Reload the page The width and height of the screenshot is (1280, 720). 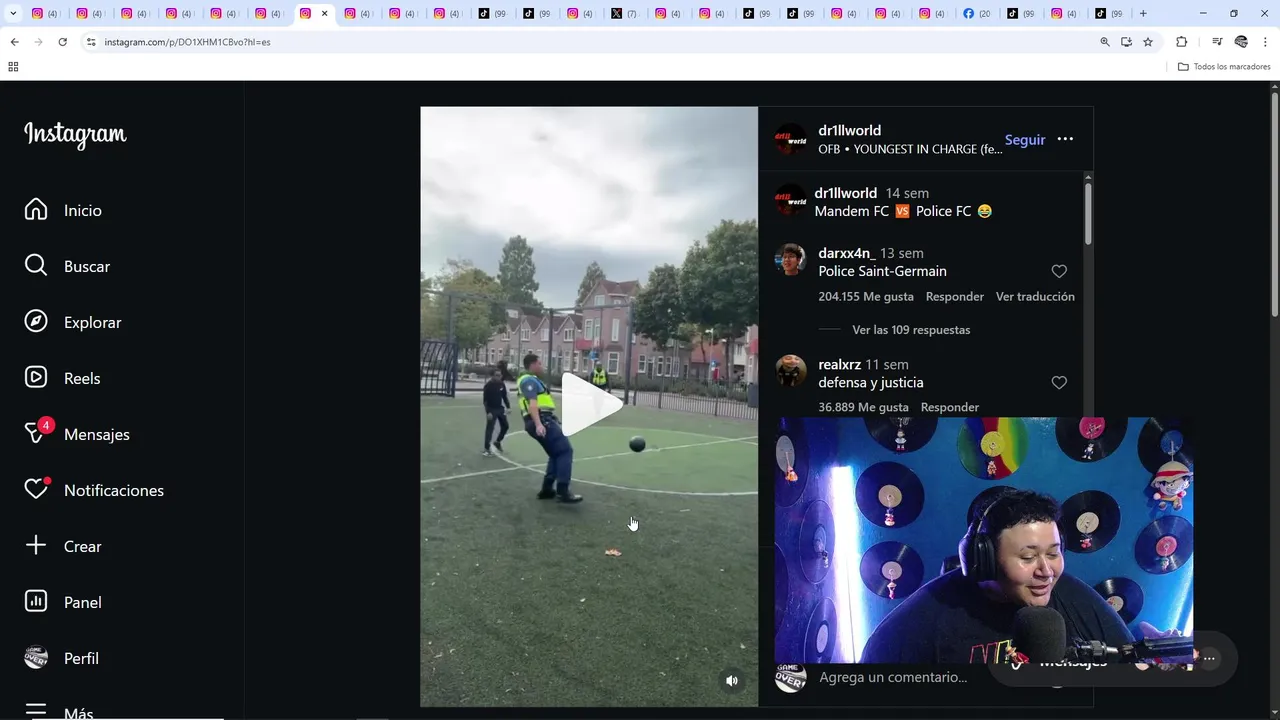click(x=62, y=42)
